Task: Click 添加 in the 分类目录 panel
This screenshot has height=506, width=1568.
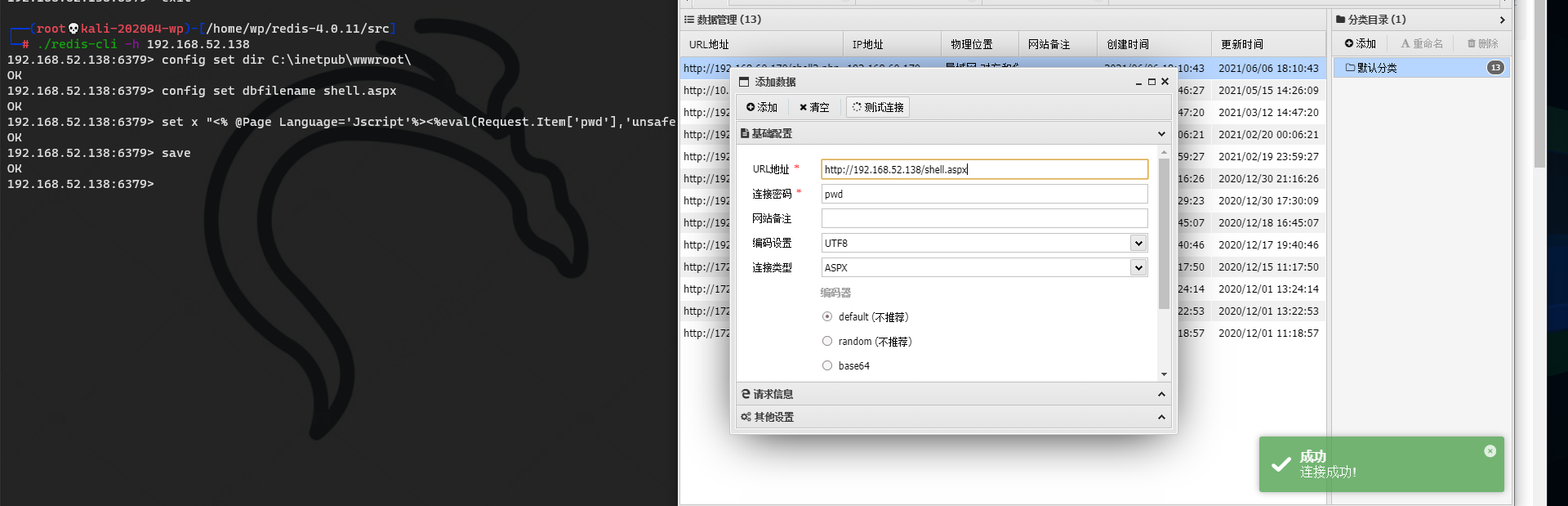Action: click(x=1361, y=43)
